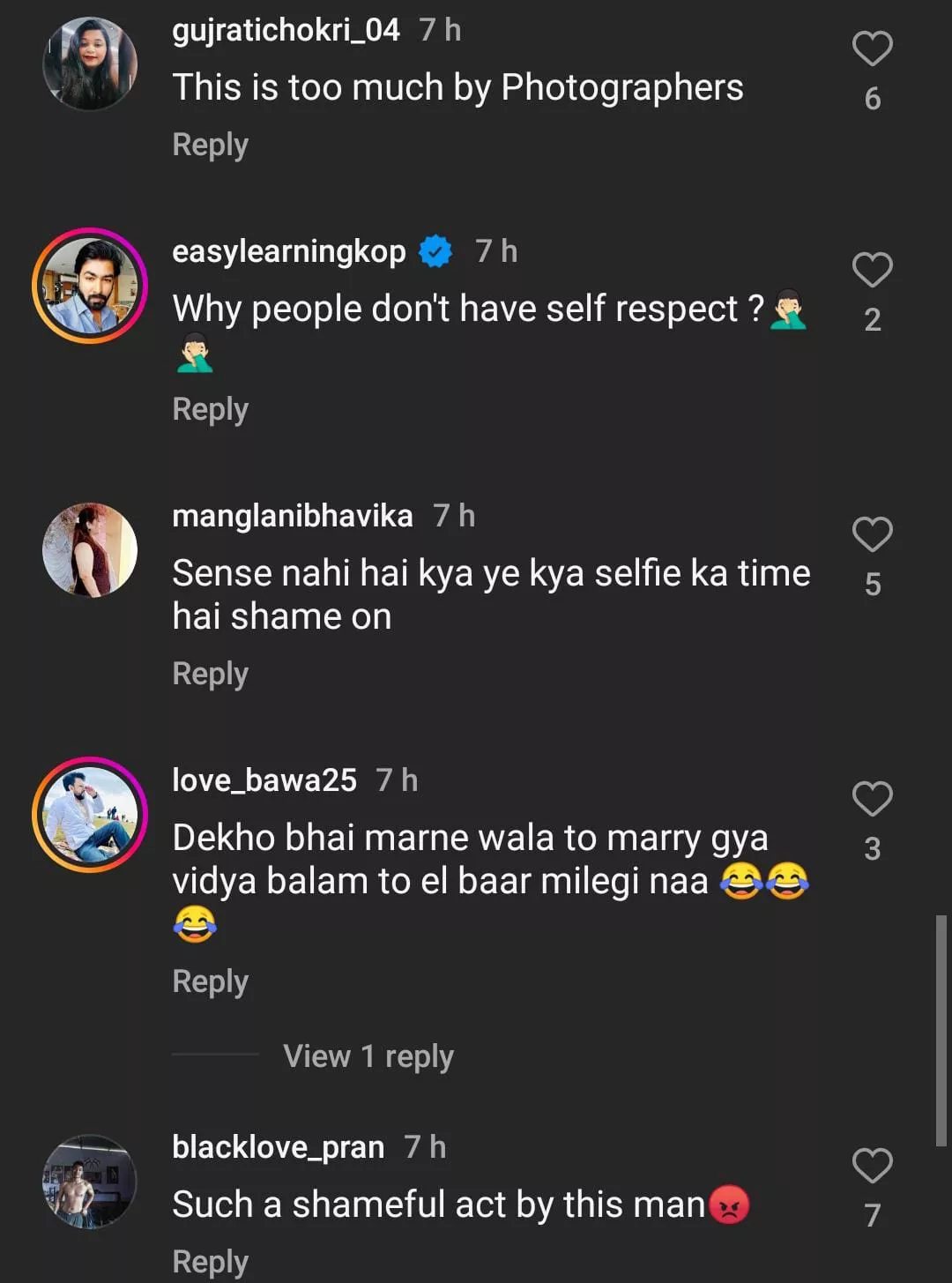Reply to blacklove_pran's shameful act comment

[x=210, y=1261]
